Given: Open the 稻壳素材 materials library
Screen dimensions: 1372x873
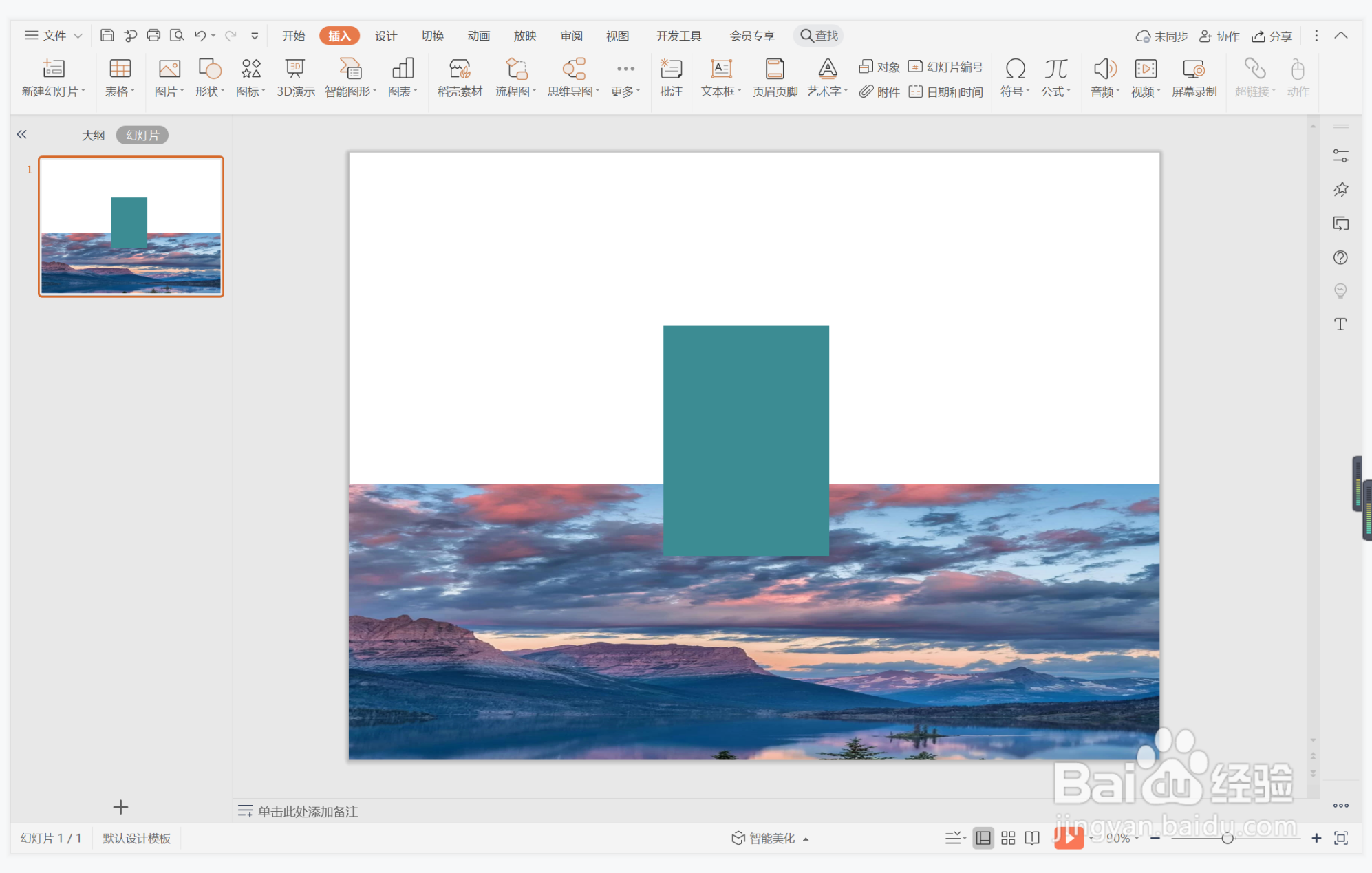Looking at the screenshot, I should tap(460, 77).
